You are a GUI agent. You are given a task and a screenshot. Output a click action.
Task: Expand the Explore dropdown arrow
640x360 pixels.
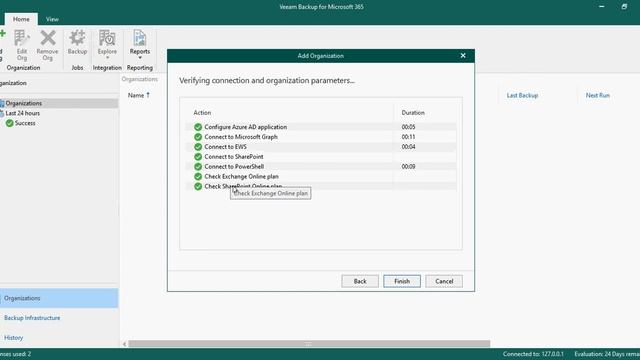click(x=107, y=58)
